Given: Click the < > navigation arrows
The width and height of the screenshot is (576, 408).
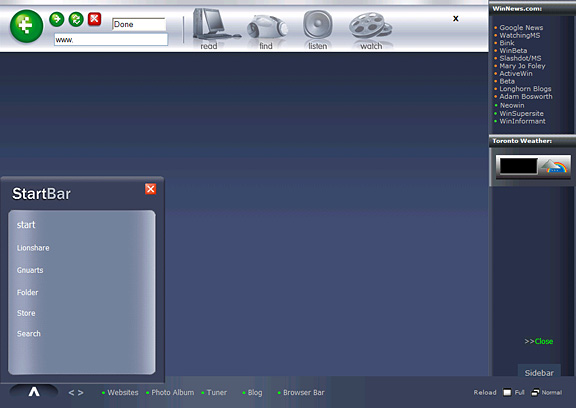Looking at the screenshot, I should [x=76, y=393].
